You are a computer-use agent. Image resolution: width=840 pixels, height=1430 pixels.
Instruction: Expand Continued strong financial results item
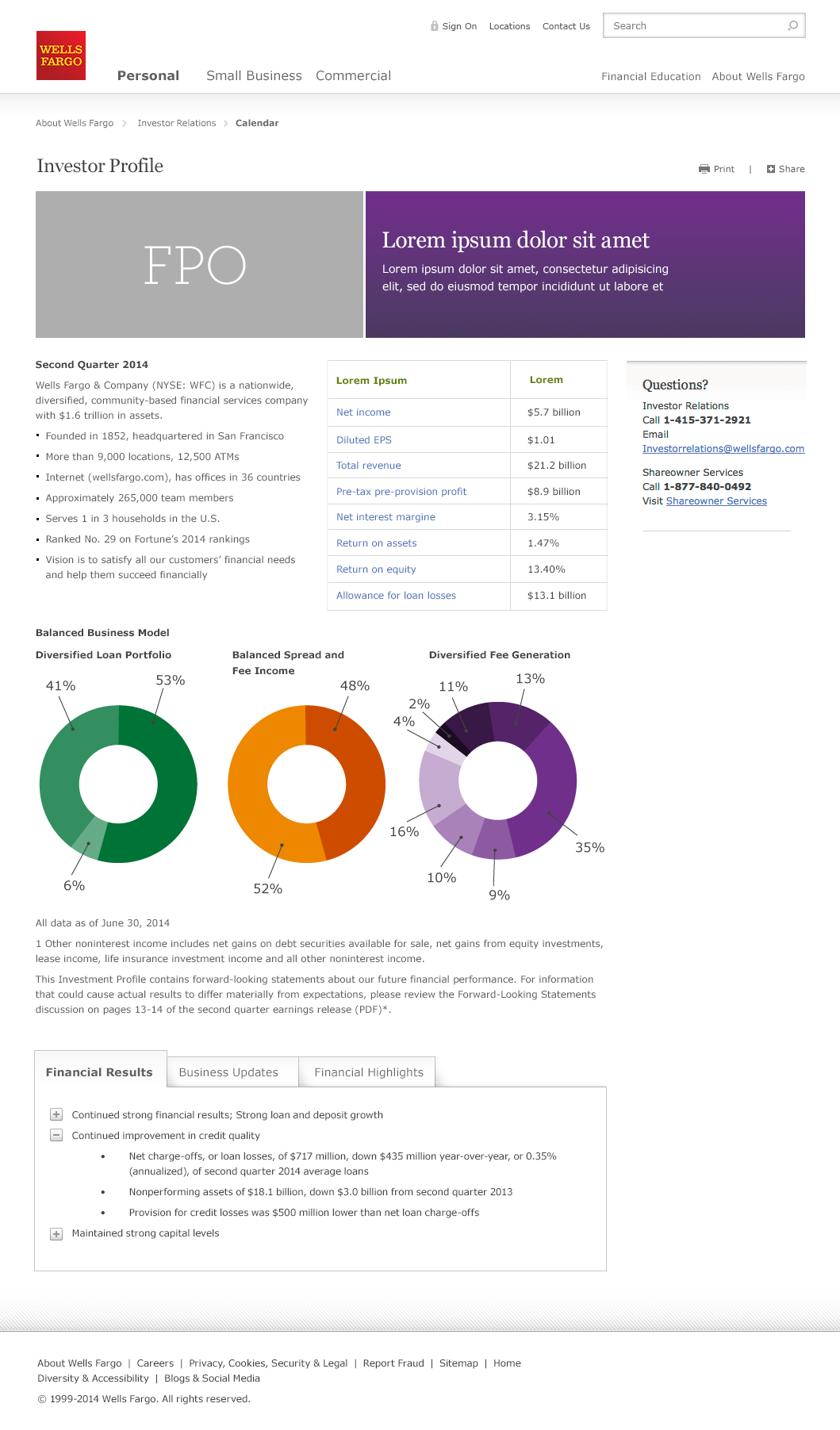[x=56, y=1114]
